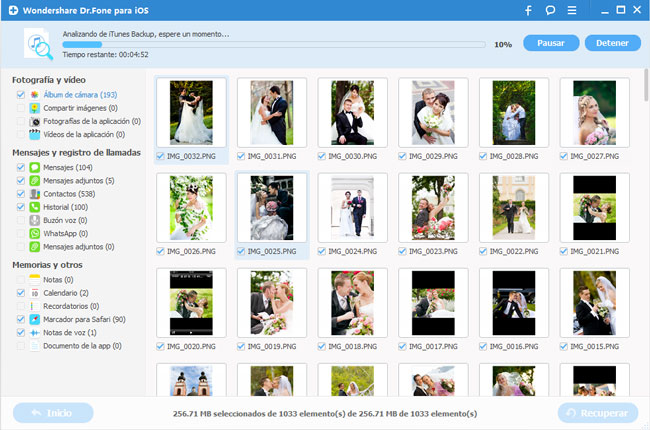Screen dimensions: 650x430
Task: Click the Notas de voz waveform icon
Action: tap(35, 333)
